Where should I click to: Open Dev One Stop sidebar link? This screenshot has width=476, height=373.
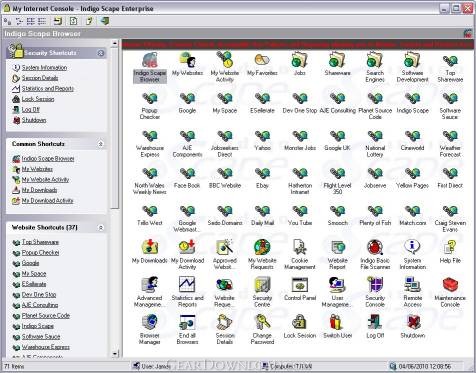[x=39, y=295]
